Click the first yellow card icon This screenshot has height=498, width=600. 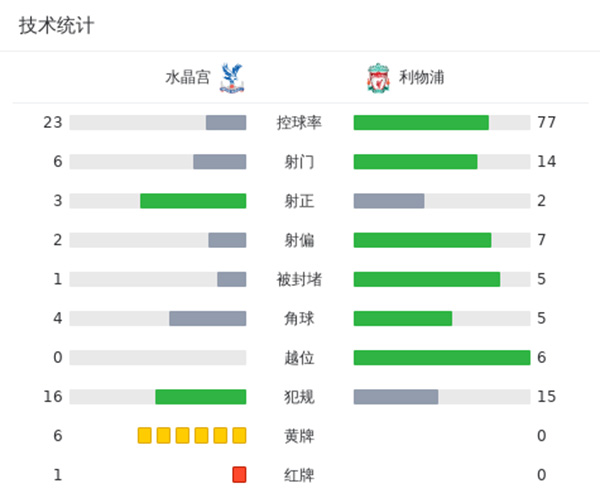(145, 435)
